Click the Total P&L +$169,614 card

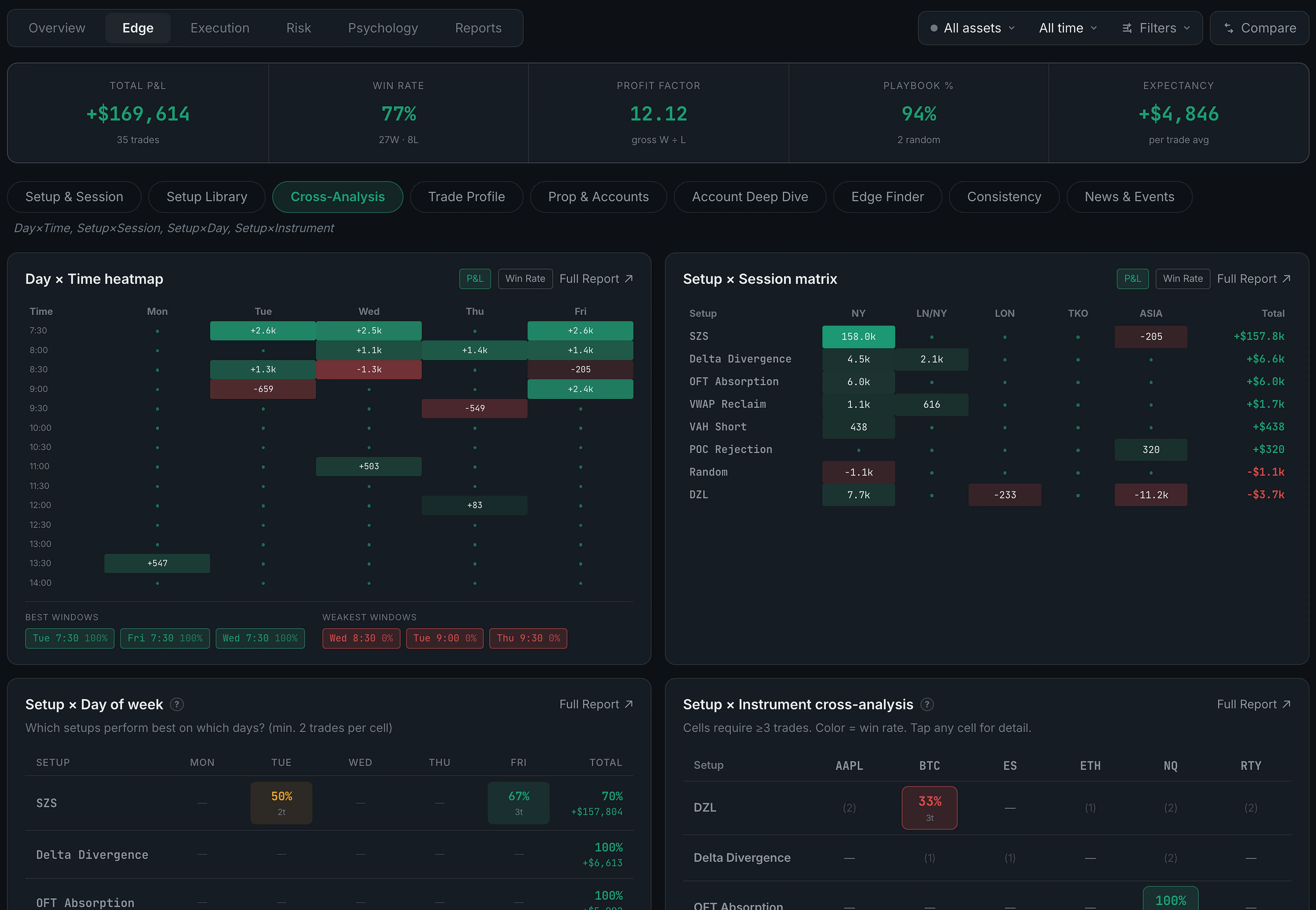138,113
